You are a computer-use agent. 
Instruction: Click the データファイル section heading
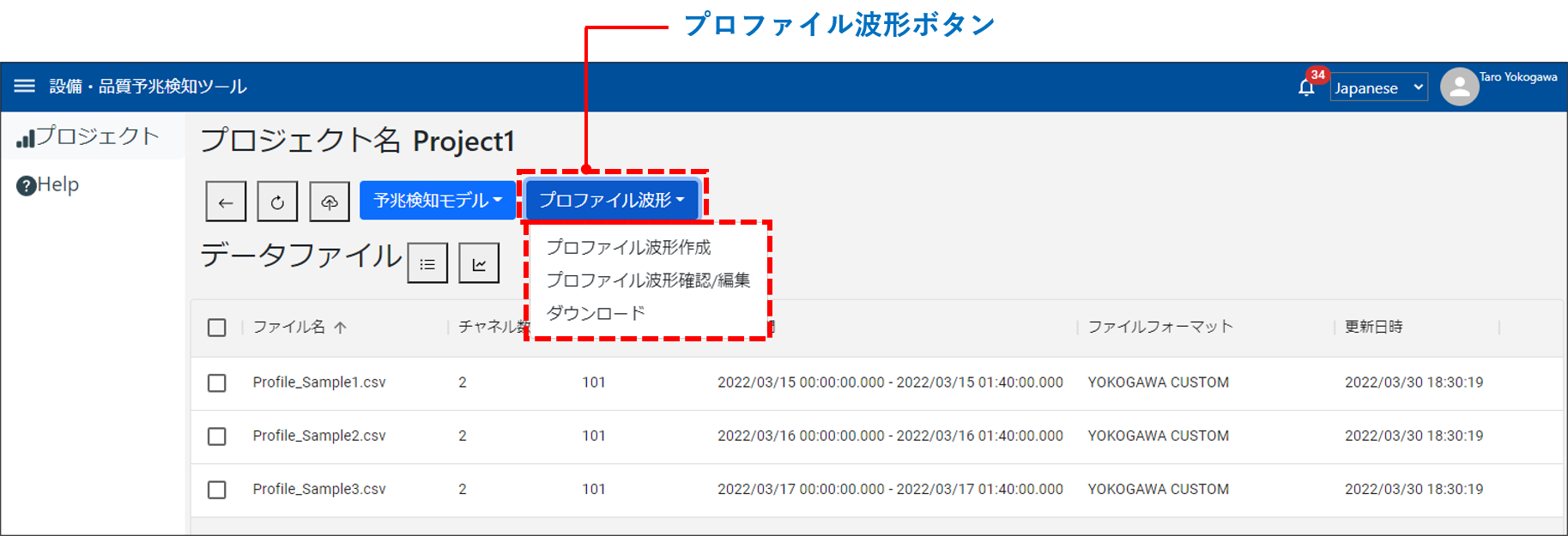coord(300,256)
